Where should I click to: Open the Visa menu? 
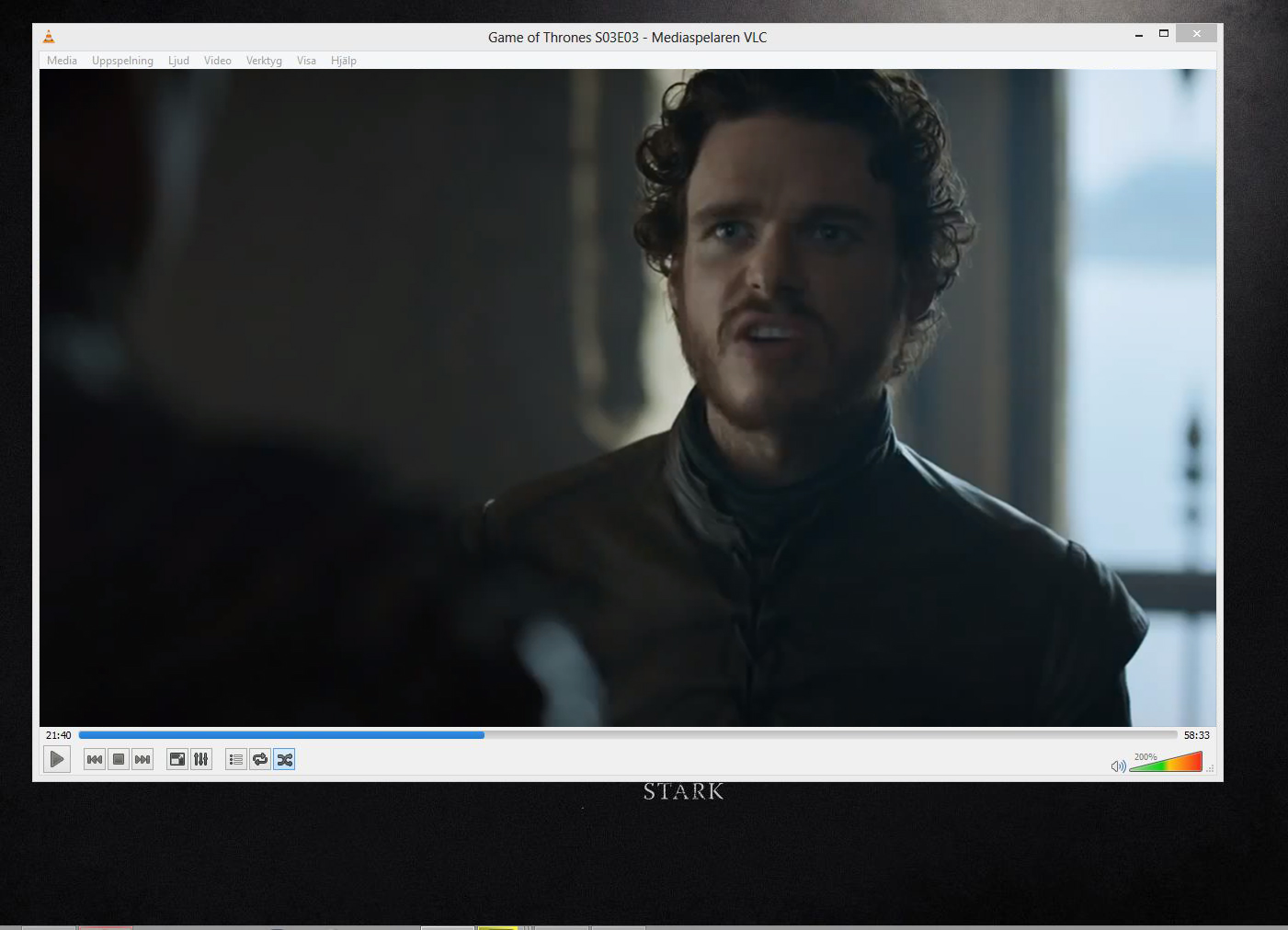click(x=306, y=60)
